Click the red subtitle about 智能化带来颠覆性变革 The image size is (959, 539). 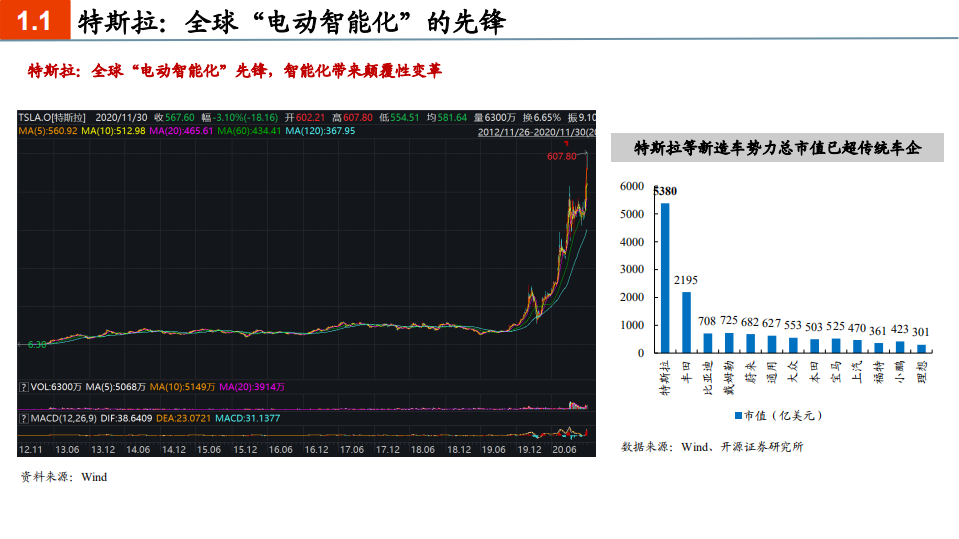tap(235, 71)
